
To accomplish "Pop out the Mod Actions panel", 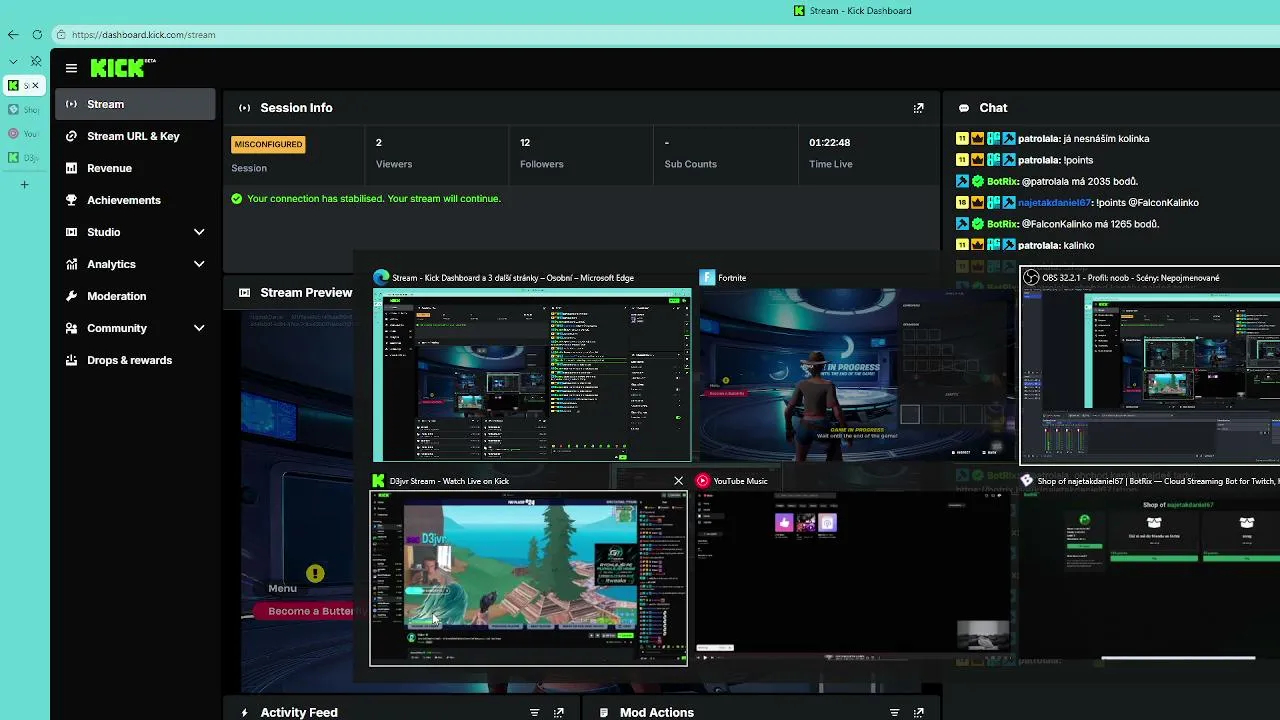I will pos(918,713).
